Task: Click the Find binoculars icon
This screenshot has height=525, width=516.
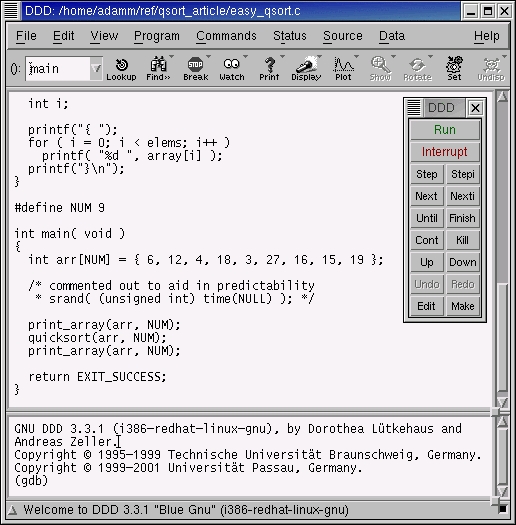Action: point(158,69)
